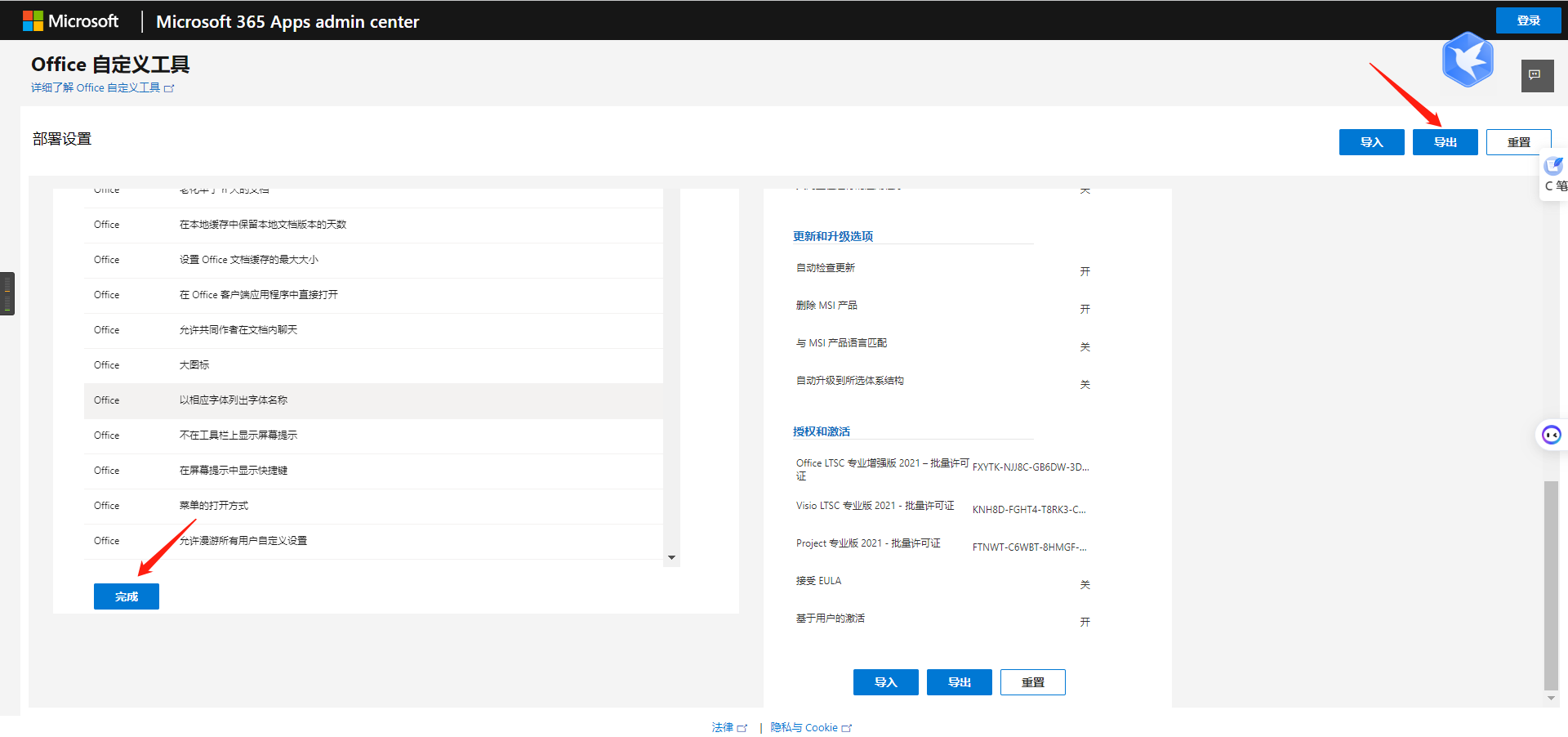Click the page vertical scrollbar thumb
Image resolution: width=1568 pixels, height=737 pixels.
pyautogui.click(x=1551, y=584)
